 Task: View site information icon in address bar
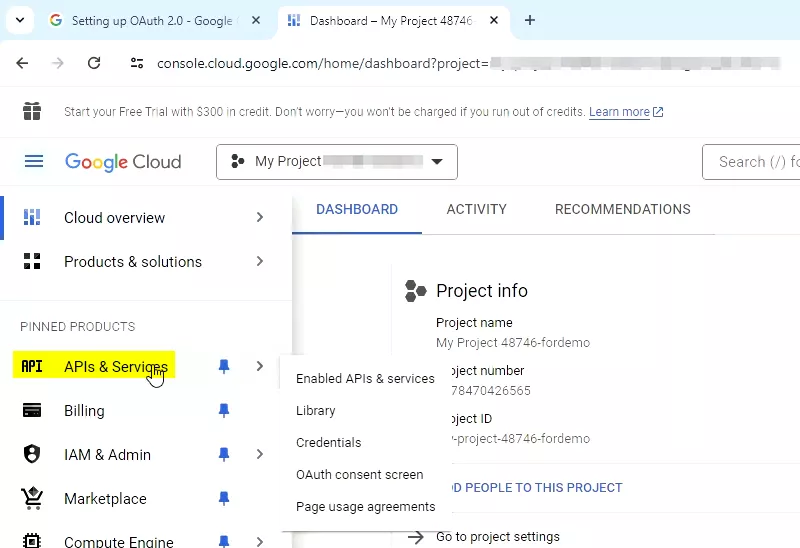137,63
